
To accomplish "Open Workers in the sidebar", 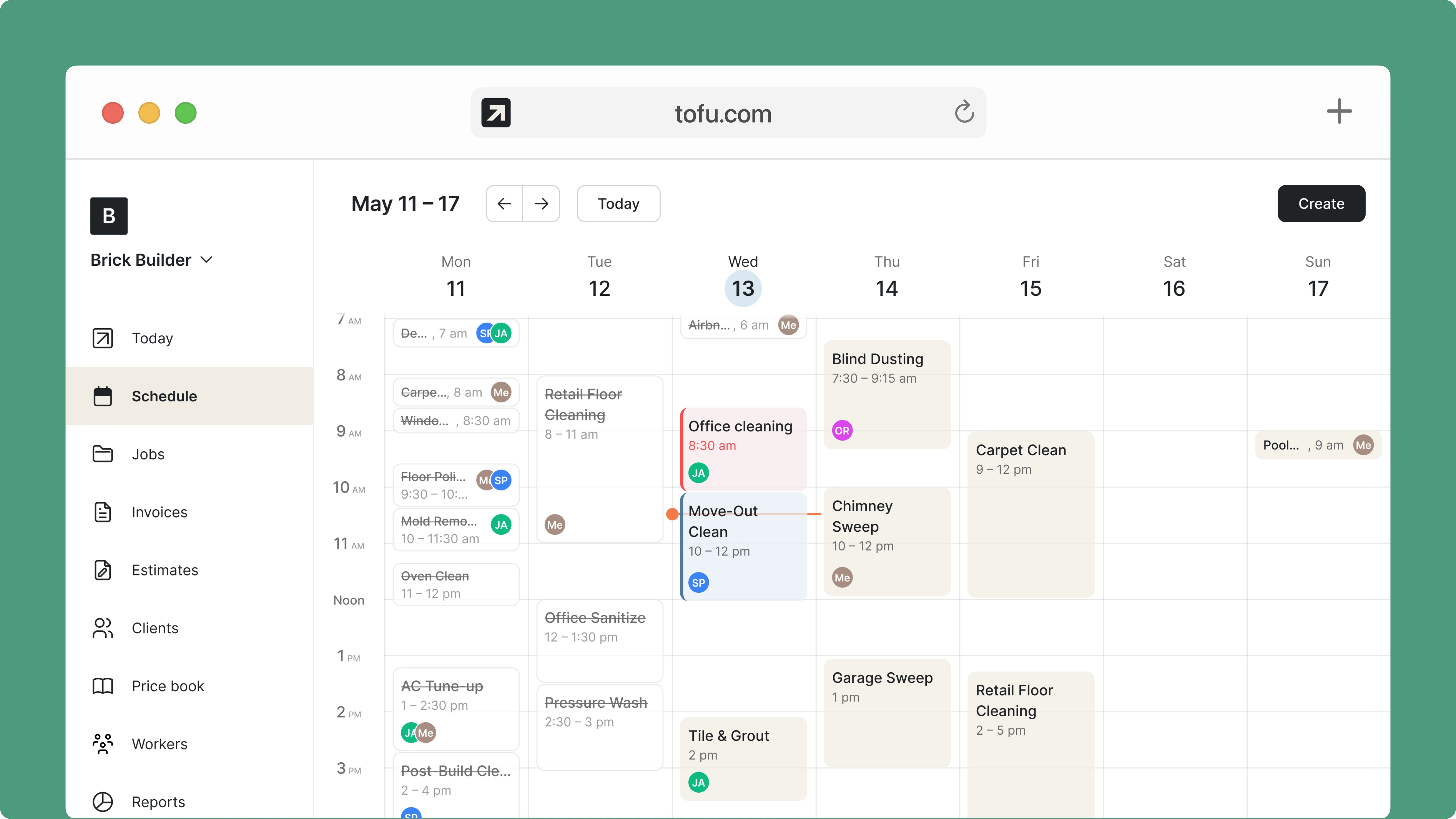I will [x=189, y=744].
